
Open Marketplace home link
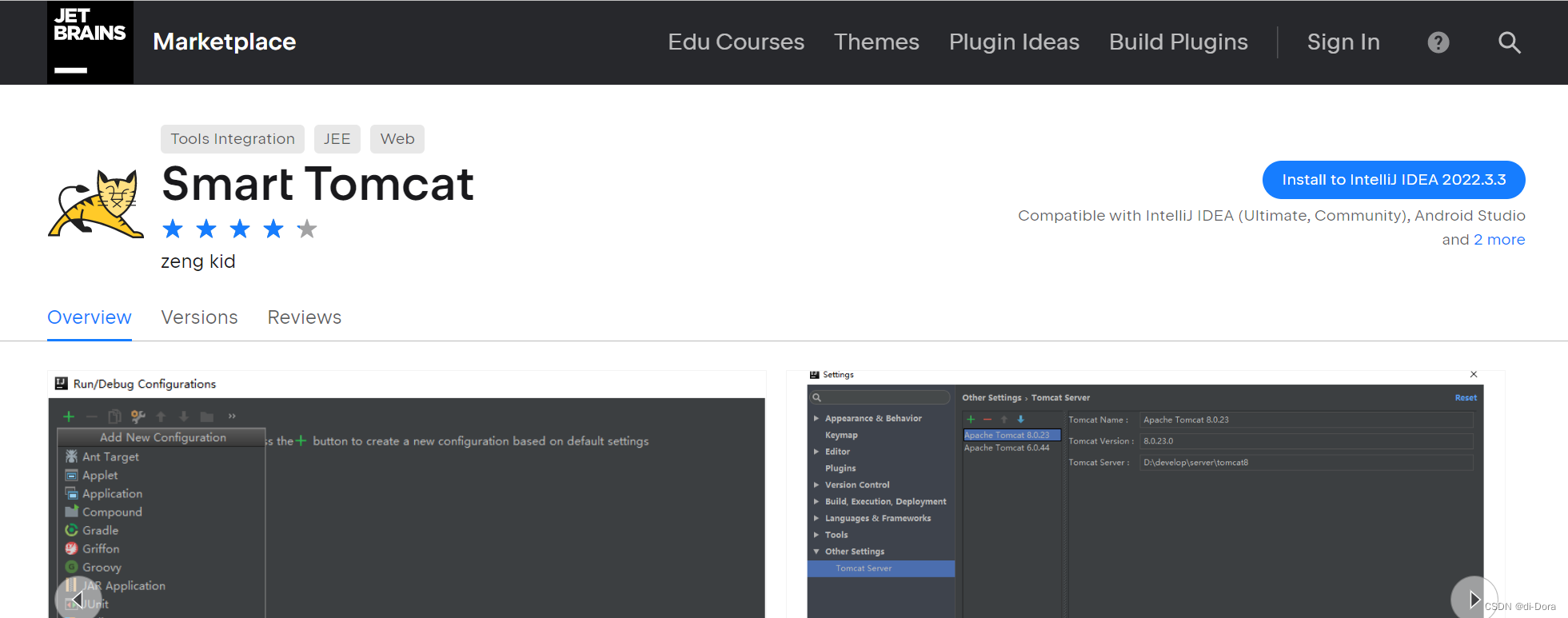point(225,42)
